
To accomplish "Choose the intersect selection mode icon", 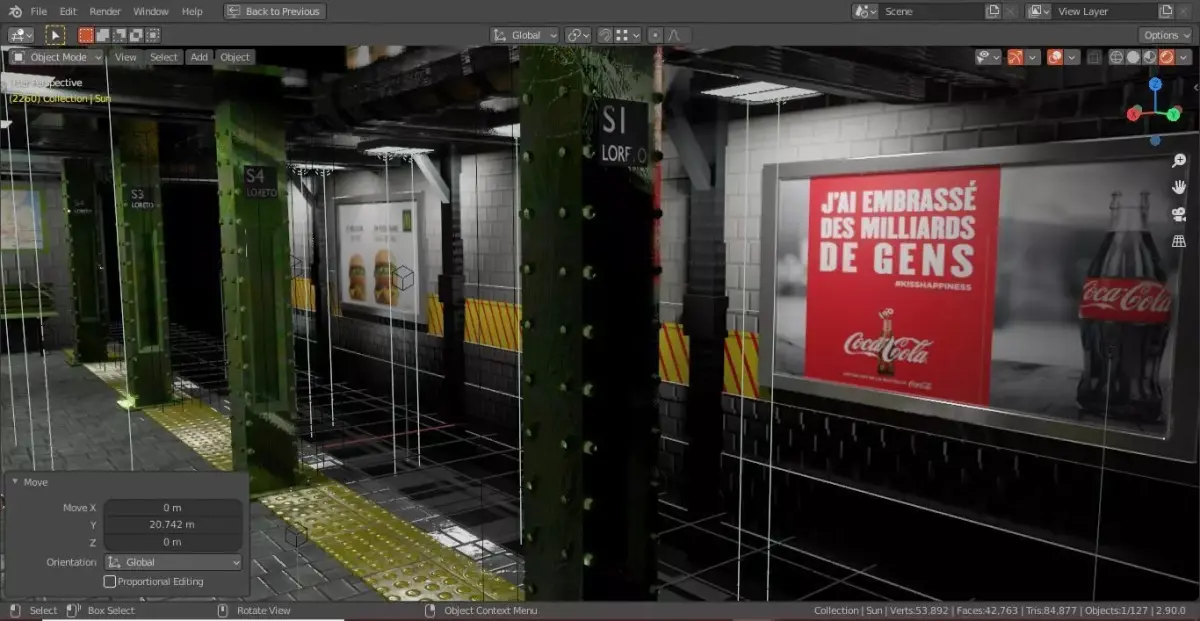I will (x=153, y=35).
